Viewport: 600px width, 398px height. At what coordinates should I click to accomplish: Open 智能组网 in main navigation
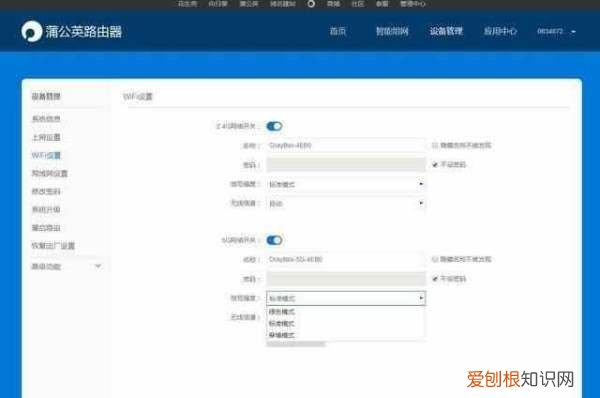(392, 31)
